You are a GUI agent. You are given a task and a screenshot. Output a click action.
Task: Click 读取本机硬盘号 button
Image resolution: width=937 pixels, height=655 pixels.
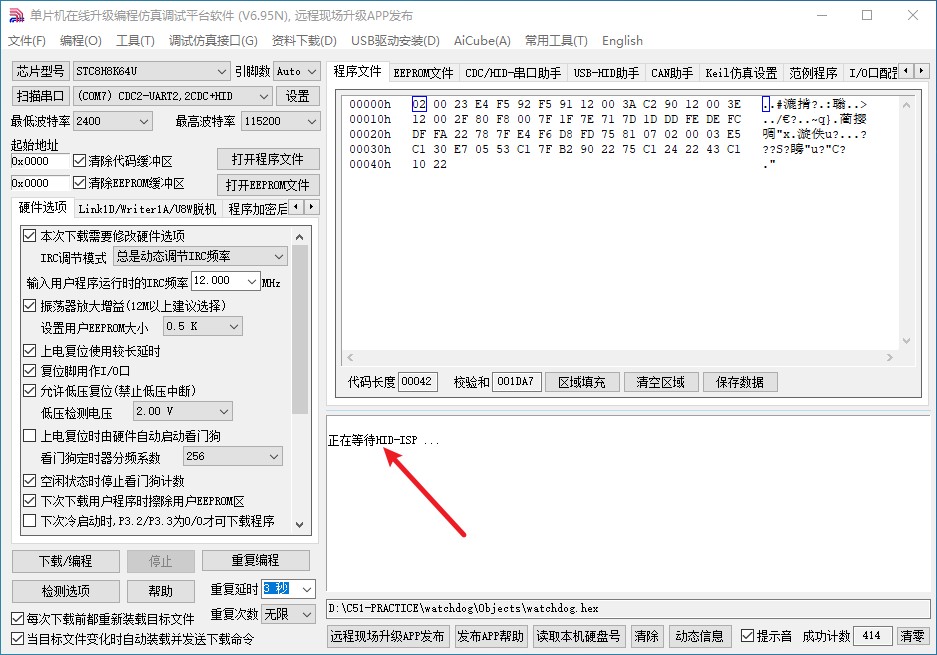pyautogui.click(x=578, y=636)
